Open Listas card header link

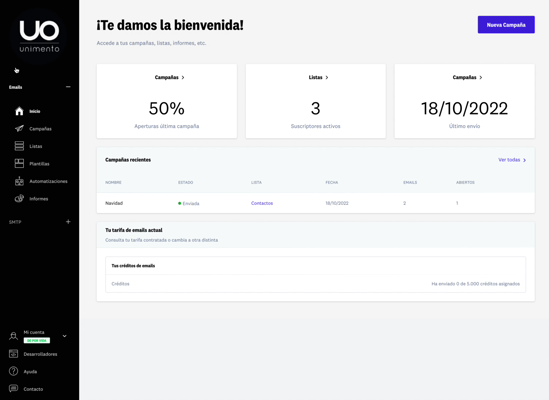tap(318, 77)
